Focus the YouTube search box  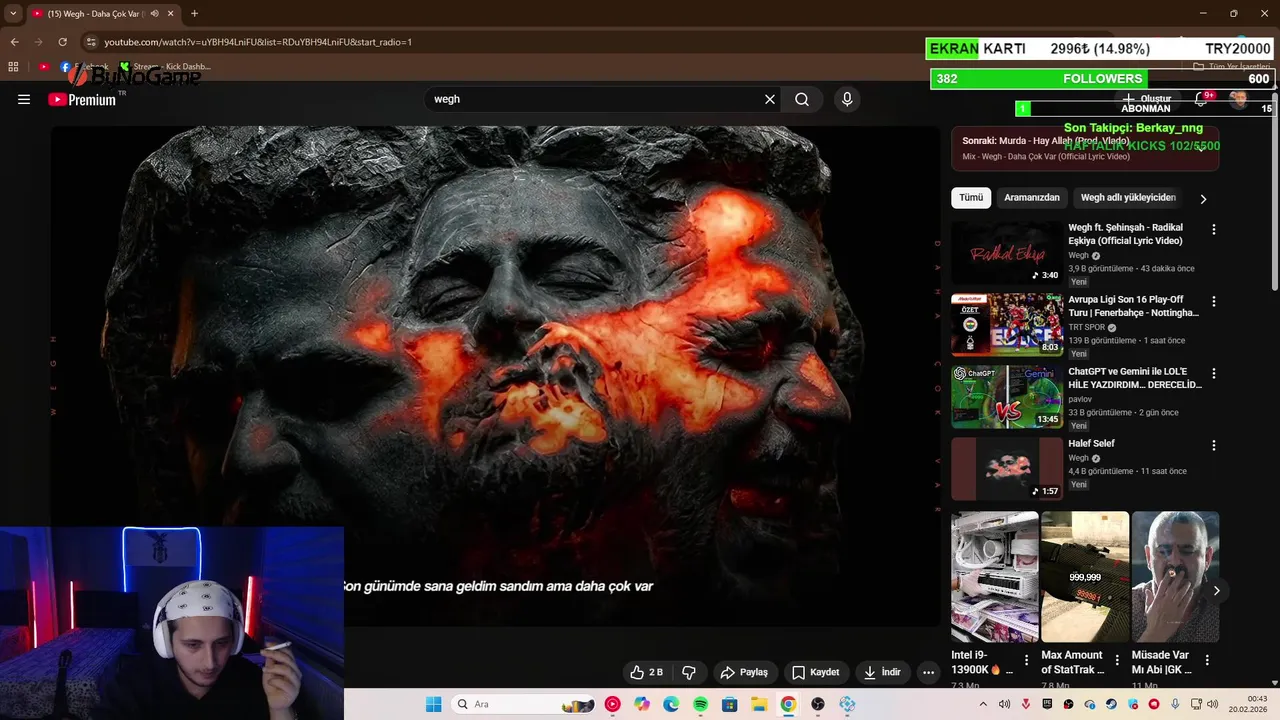click(x=595, y=99)
